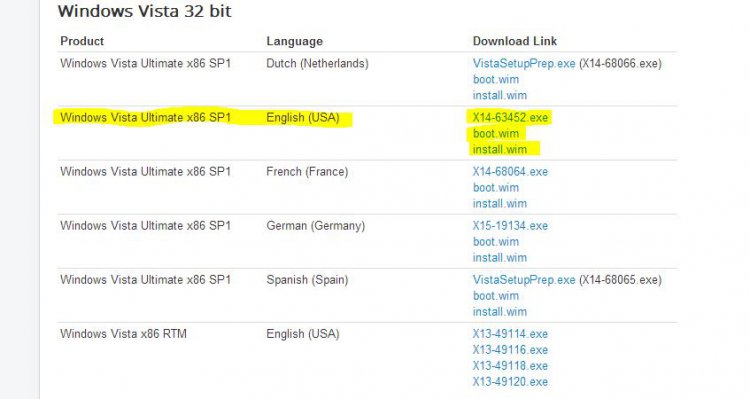Viewport: 750px width, 399px height.
Task: Select the (X14-68065.exe) text
Action: [620, 280]
